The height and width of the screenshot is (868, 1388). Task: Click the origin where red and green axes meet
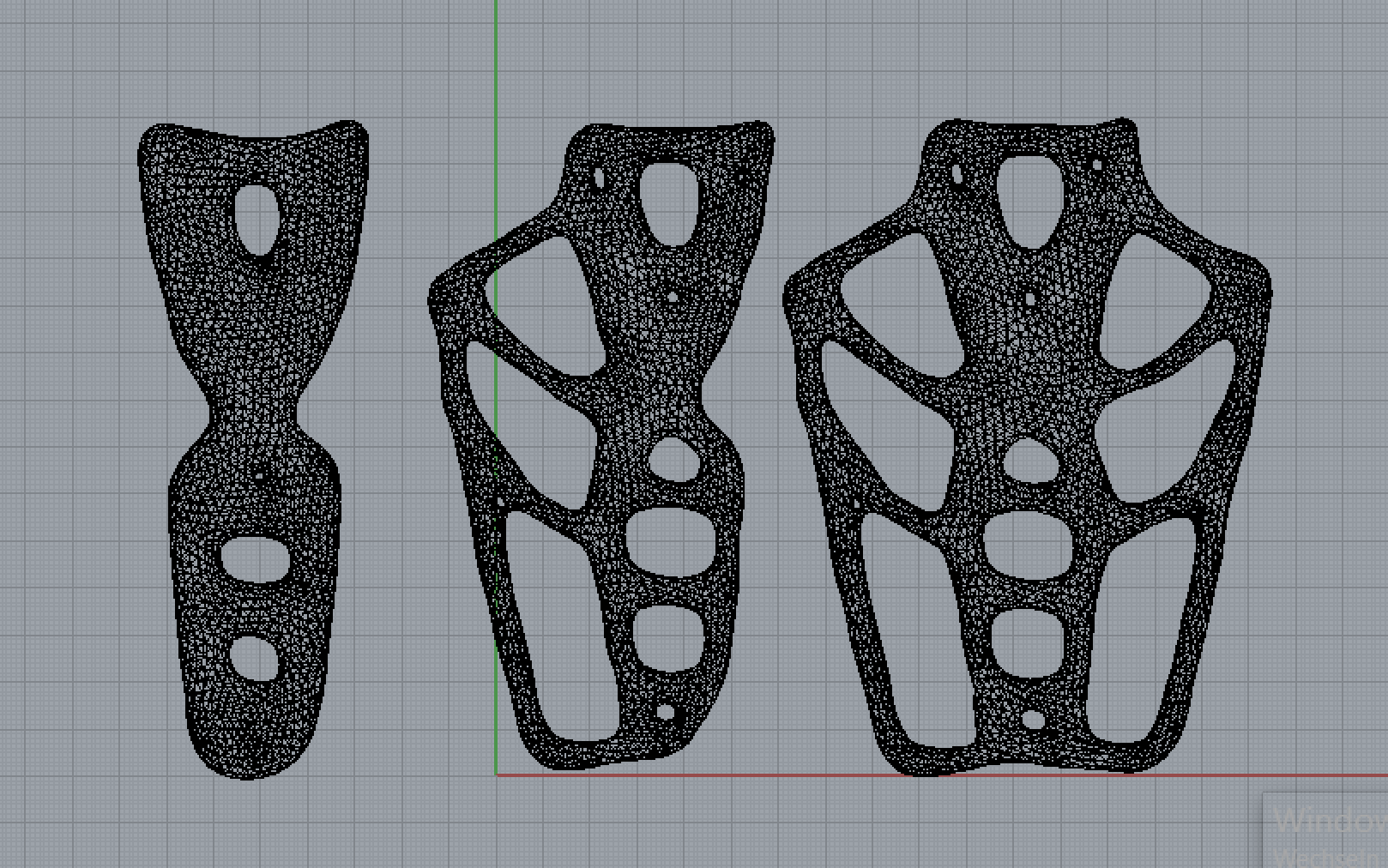[x=496, y=775]
